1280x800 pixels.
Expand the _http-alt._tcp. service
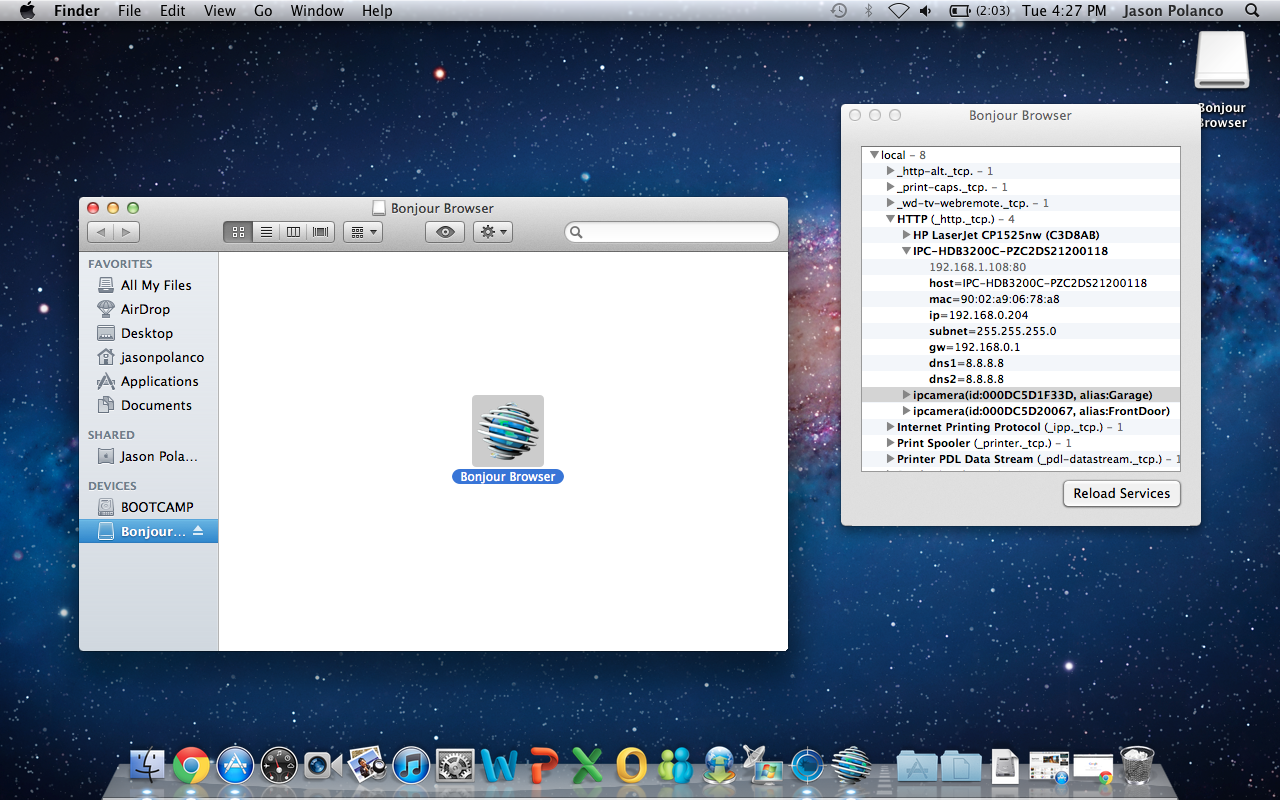(x=890, y=171)
